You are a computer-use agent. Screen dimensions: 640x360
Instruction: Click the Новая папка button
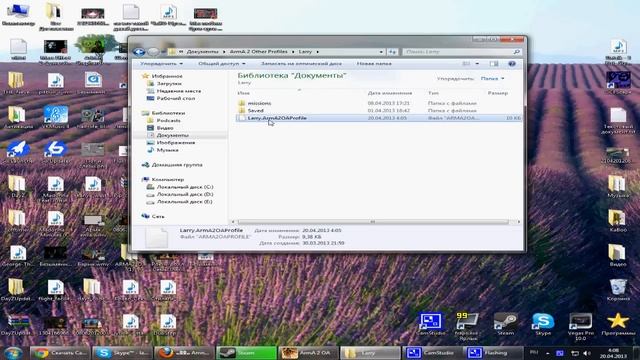(x=374, y=64)
